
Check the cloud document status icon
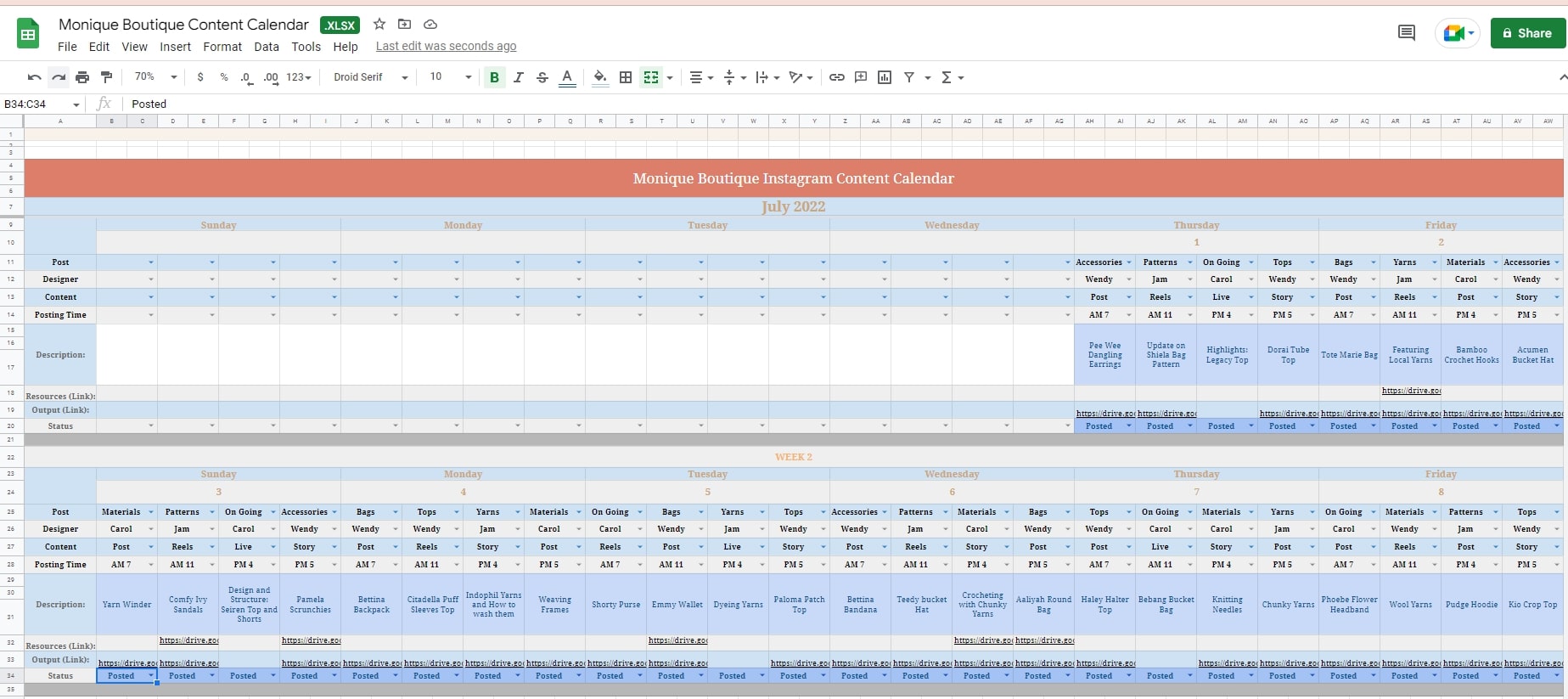430,25
